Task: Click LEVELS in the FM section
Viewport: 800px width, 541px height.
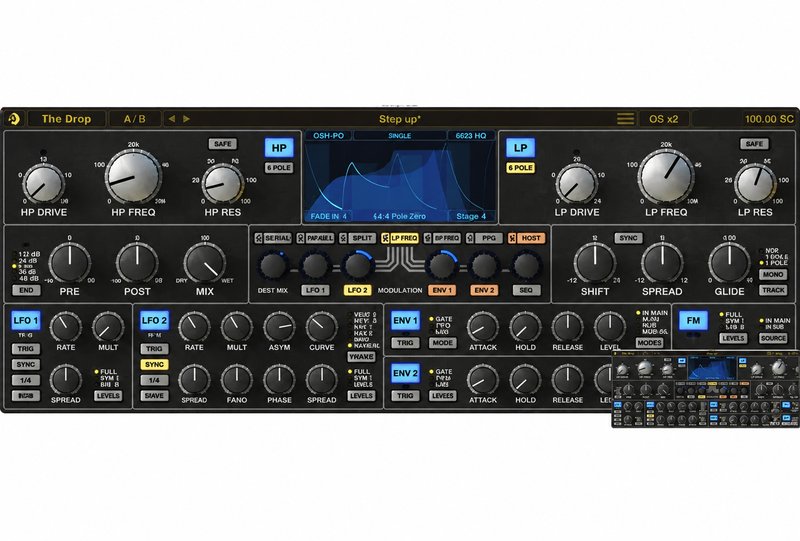Action: point(733,338)
